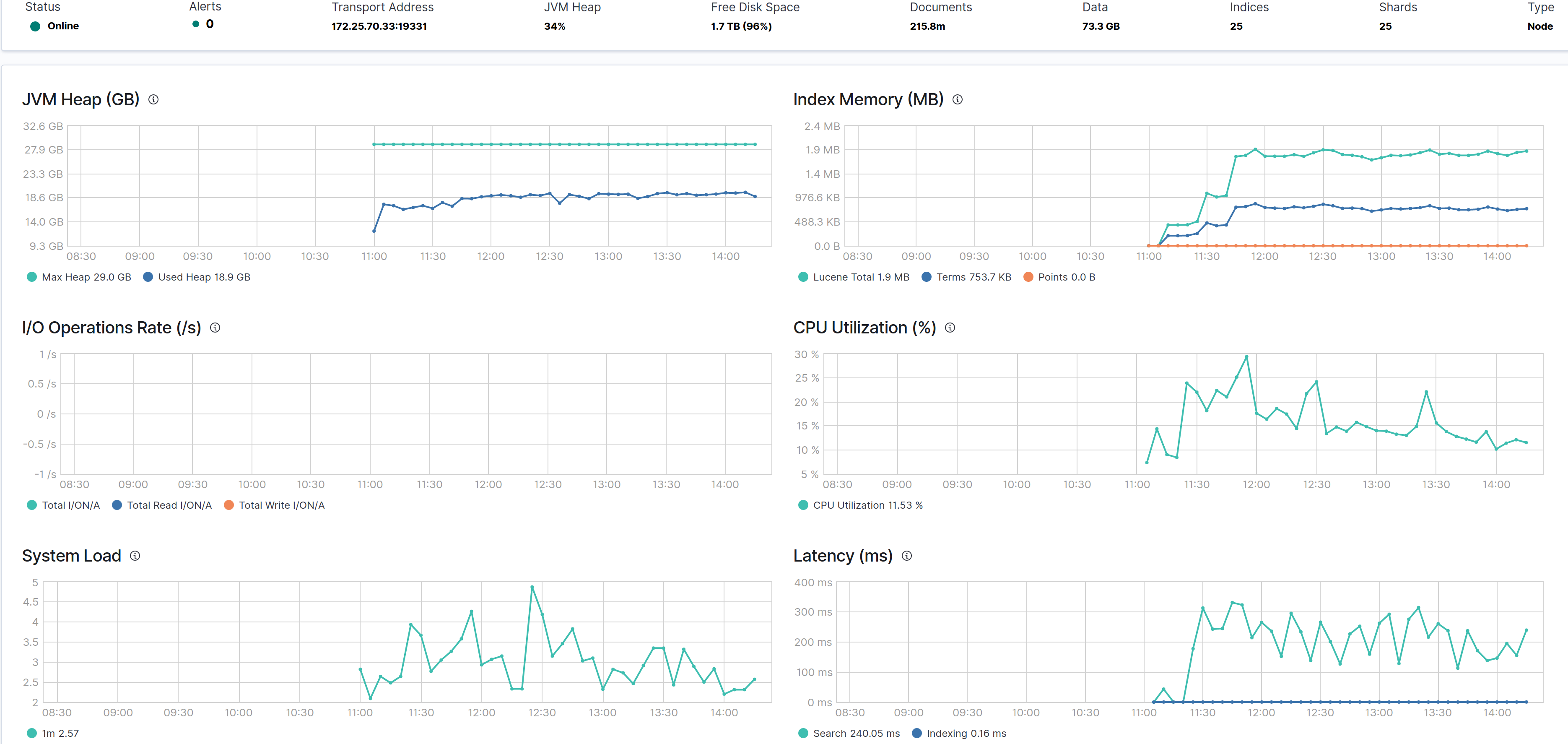Toggle Total Write I/O legend item

coord(275,505)
